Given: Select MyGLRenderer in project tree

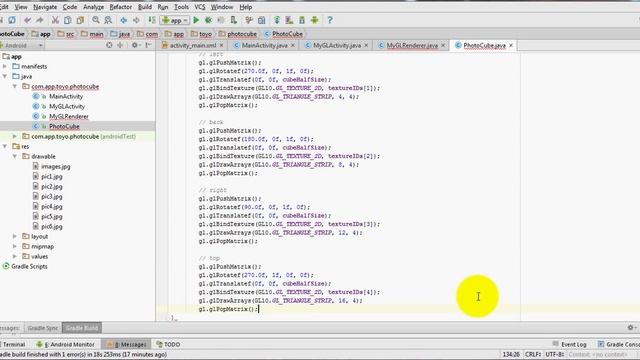Looking at the screenshot, I should (69, 116).
